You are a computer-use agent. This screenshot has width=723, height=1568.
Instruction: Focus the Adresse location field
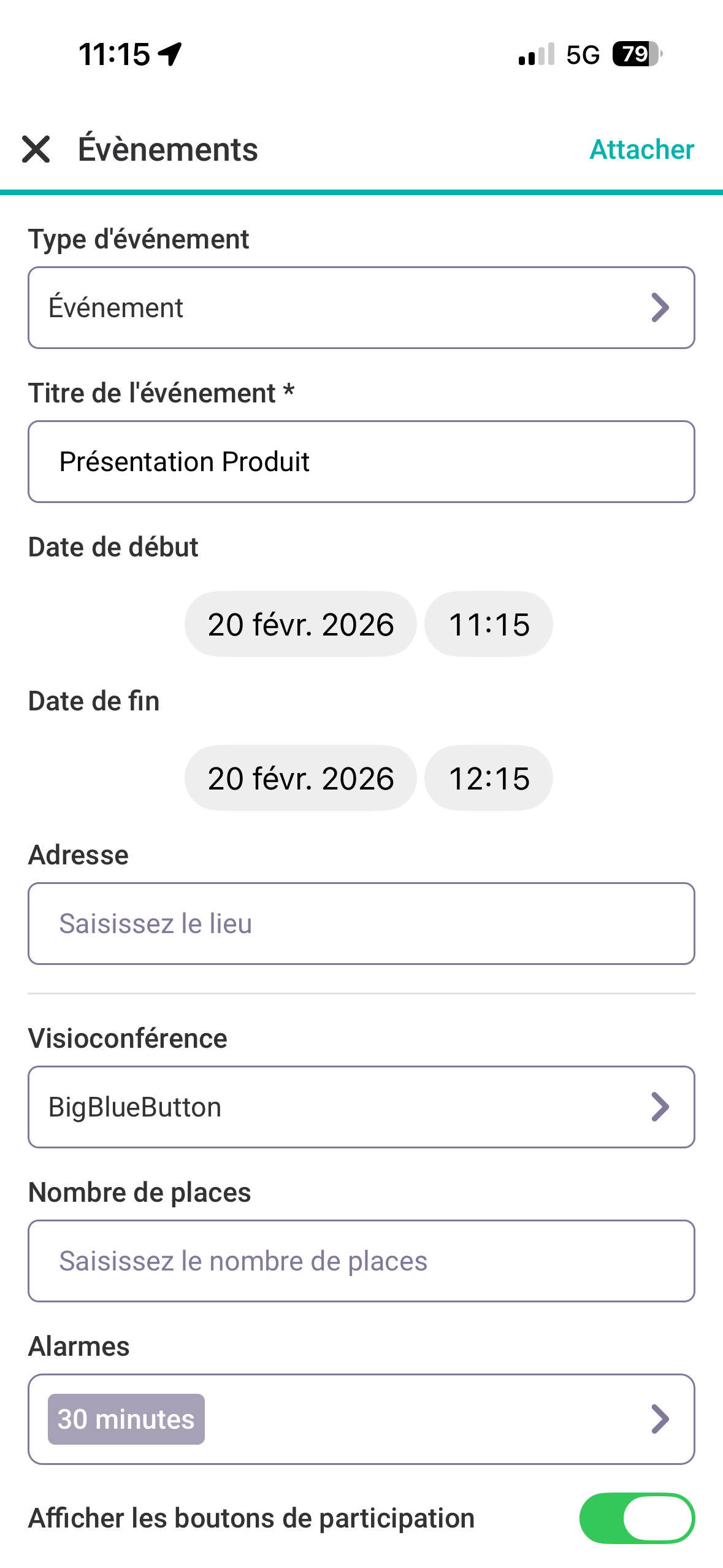[x=361, y=923]
